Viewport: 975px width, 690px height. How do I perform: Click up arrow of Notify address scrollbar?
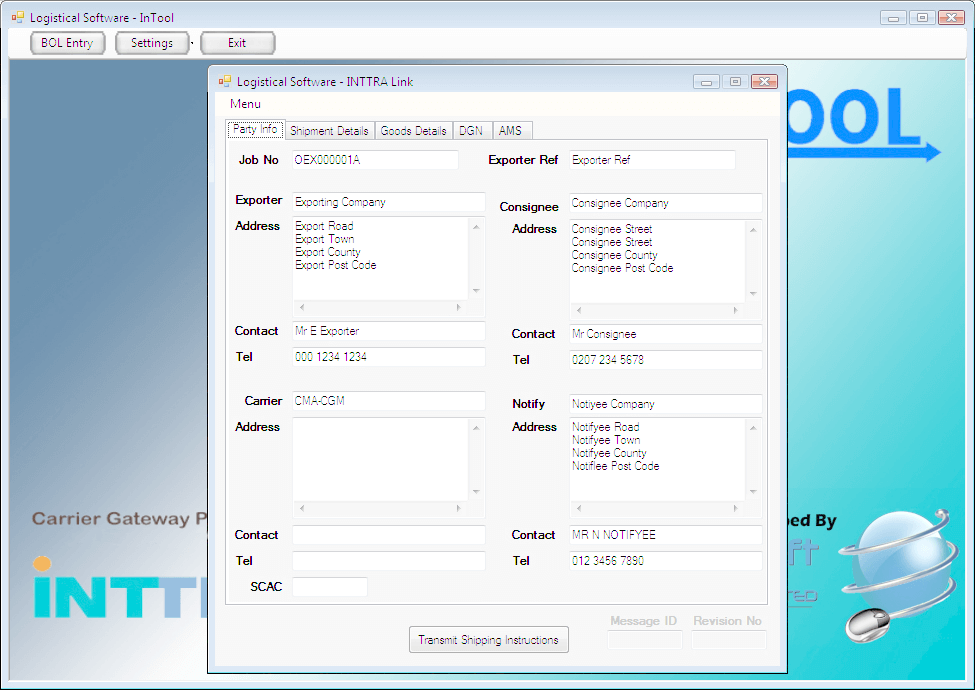pos(753,428)
